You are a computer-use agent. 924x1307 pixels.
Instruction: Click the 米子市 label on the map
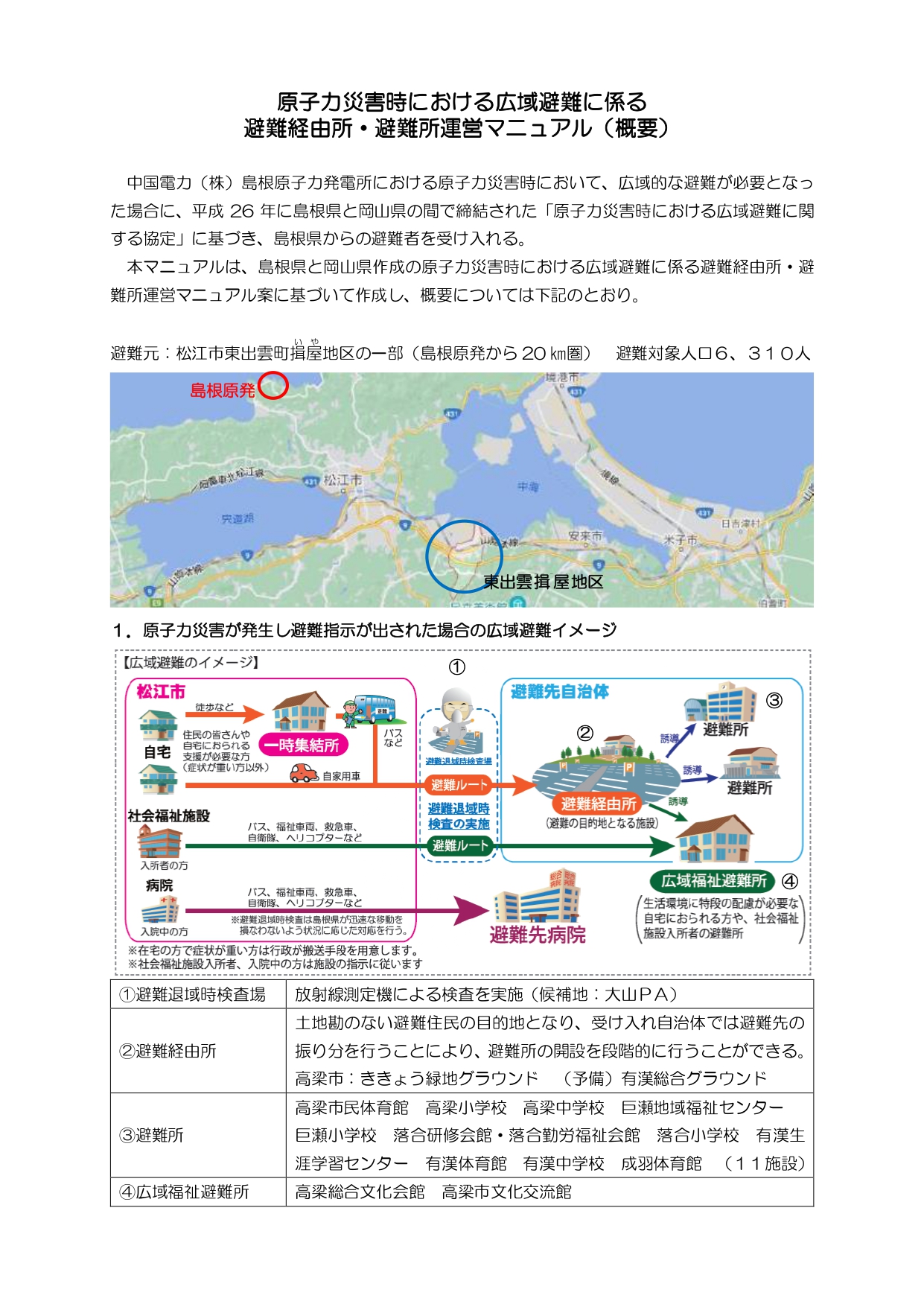tap(680, 541)
